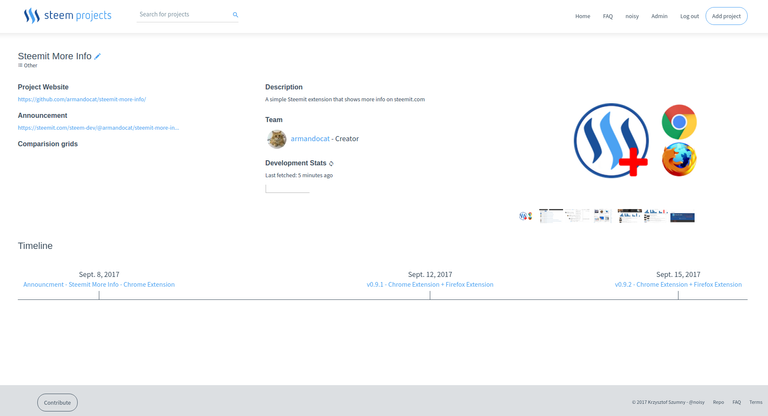Viewport: 768px width, 416px height.
Task: Open the Repo footer link
Action: [718, 402]
